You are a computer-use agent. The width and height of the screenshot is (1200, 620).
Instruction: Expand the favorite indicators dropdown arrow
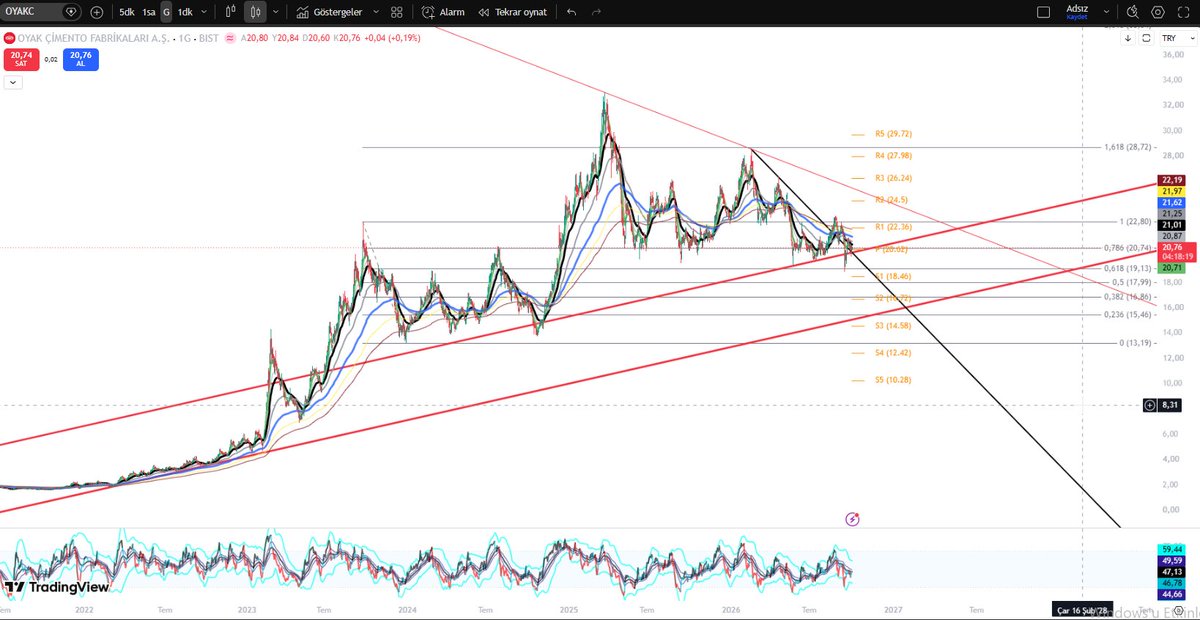[x=375, y=12]
